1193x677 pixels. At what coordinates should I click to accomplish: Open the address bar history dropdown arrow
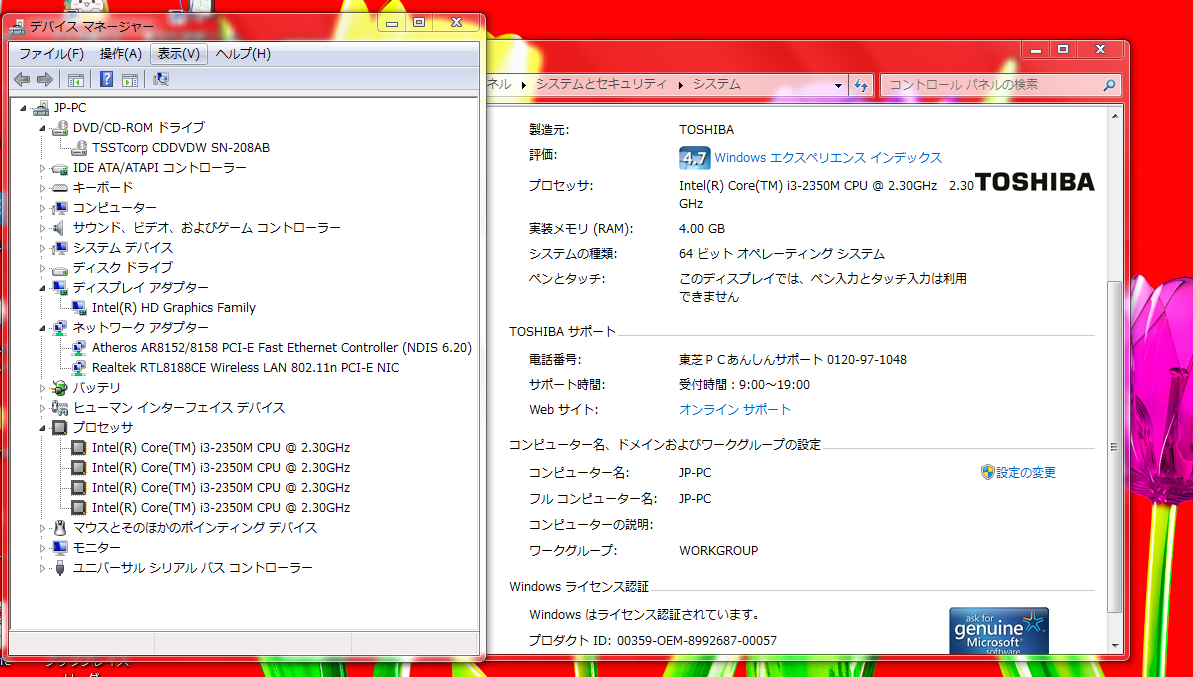coord(838,85)
